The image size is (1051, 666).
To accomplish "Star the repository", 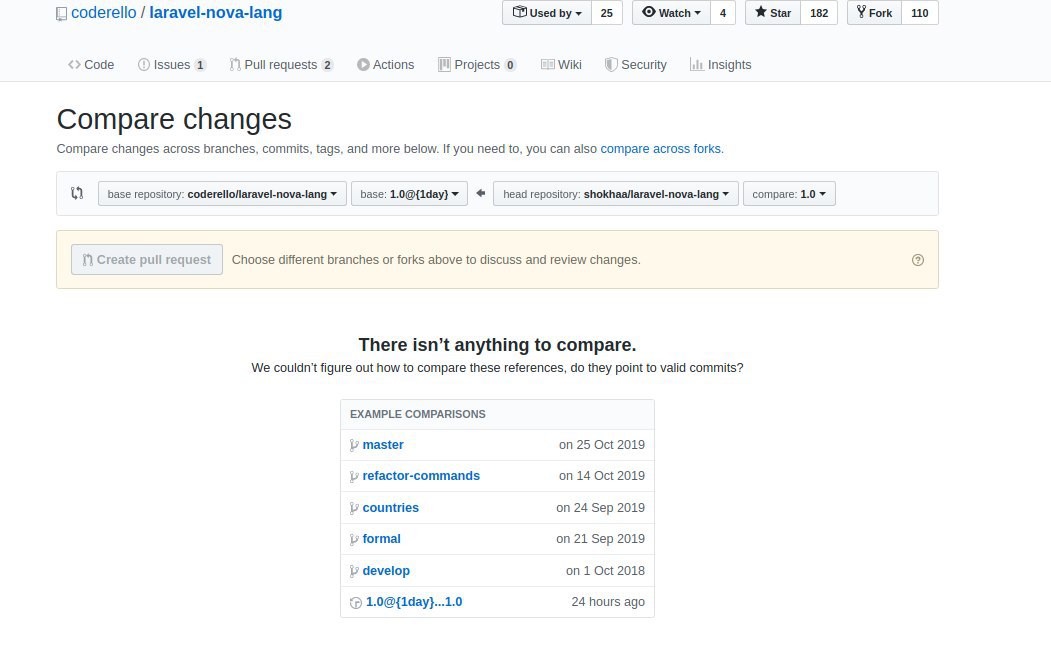I will tap(773, 13).
